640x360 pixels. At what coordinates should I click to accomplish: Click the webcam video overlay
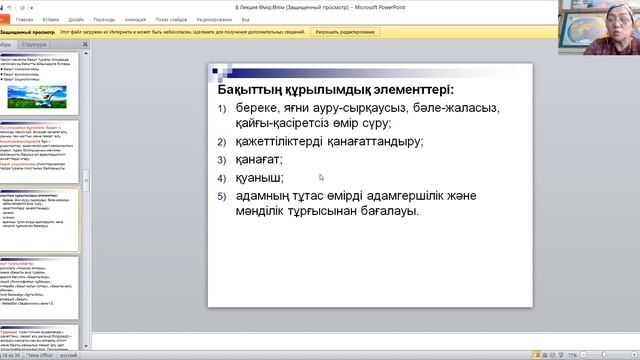click(599, 27)
